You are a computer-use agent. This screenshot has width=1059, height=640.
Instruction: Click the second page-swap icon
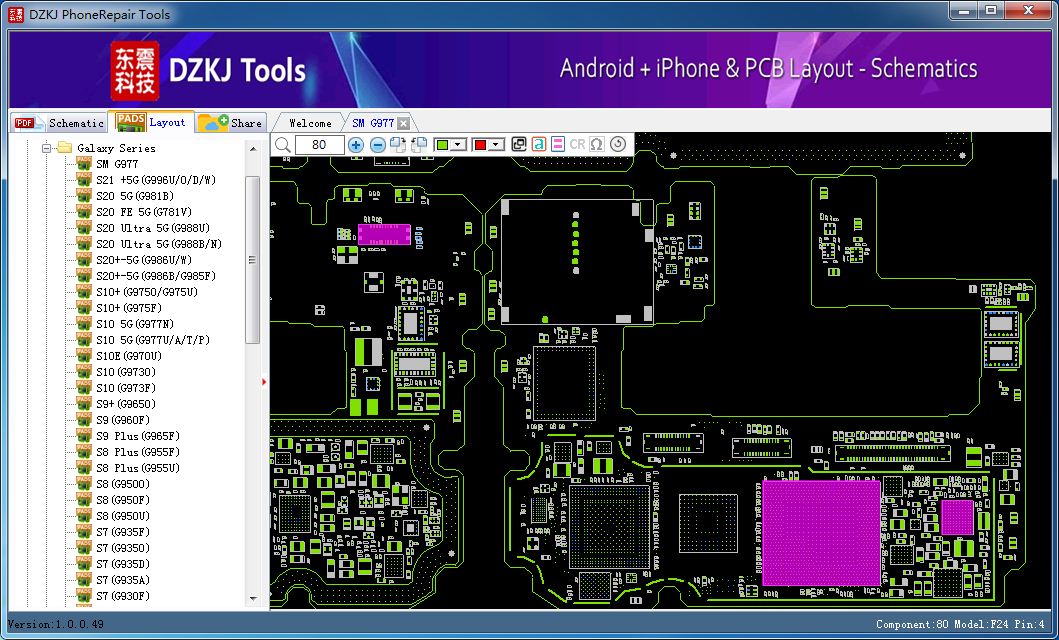tap(419, 144)
